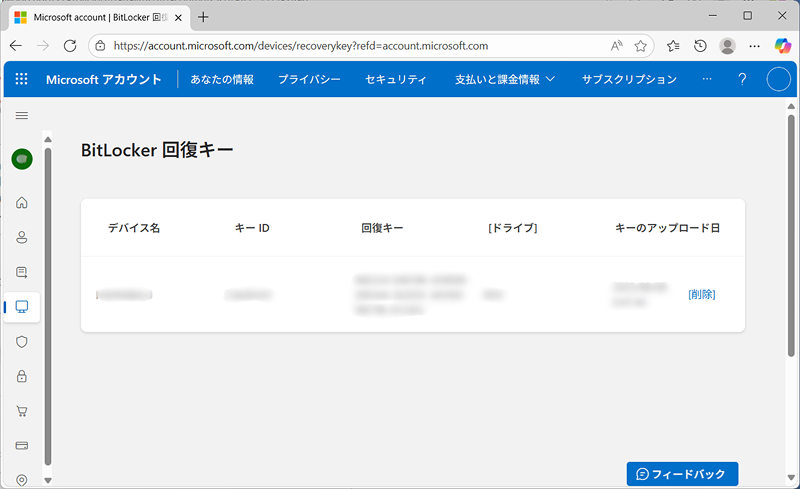Screen dimensions: 800x489
Task: Open the Microsoft app launcher grid
Action: (x=22, y=80)
